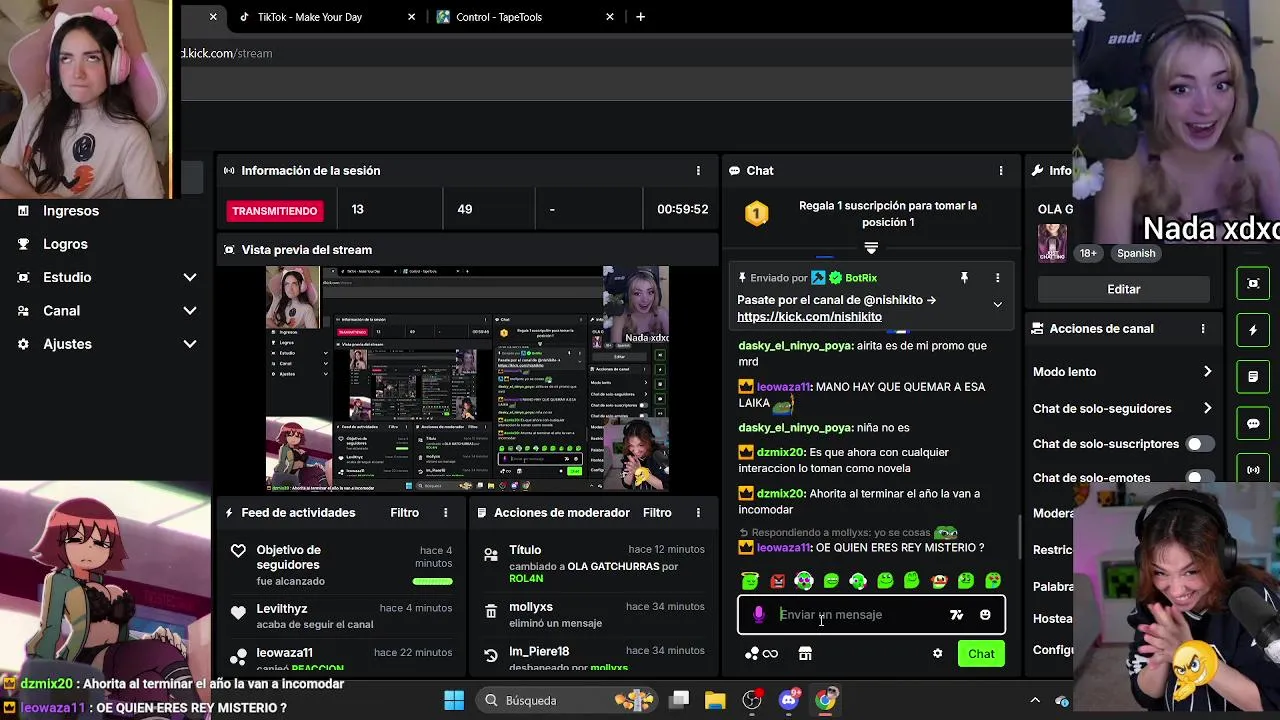Viewport: 1280px width, 720px height.
Task: Toggle Chat de solo-suscriptores switch
Action: (x=1199, y=444)
